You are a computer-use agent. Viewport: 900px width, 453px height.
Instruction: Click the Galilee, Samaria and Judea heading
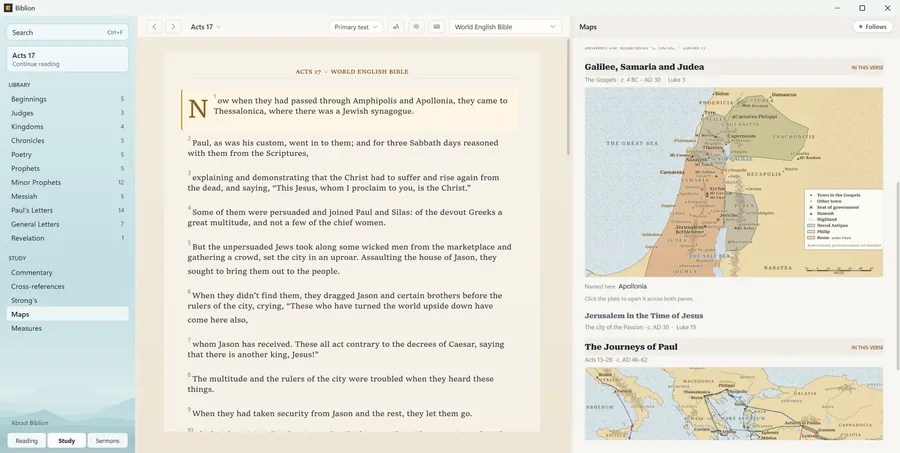click(x=644, y=67)
